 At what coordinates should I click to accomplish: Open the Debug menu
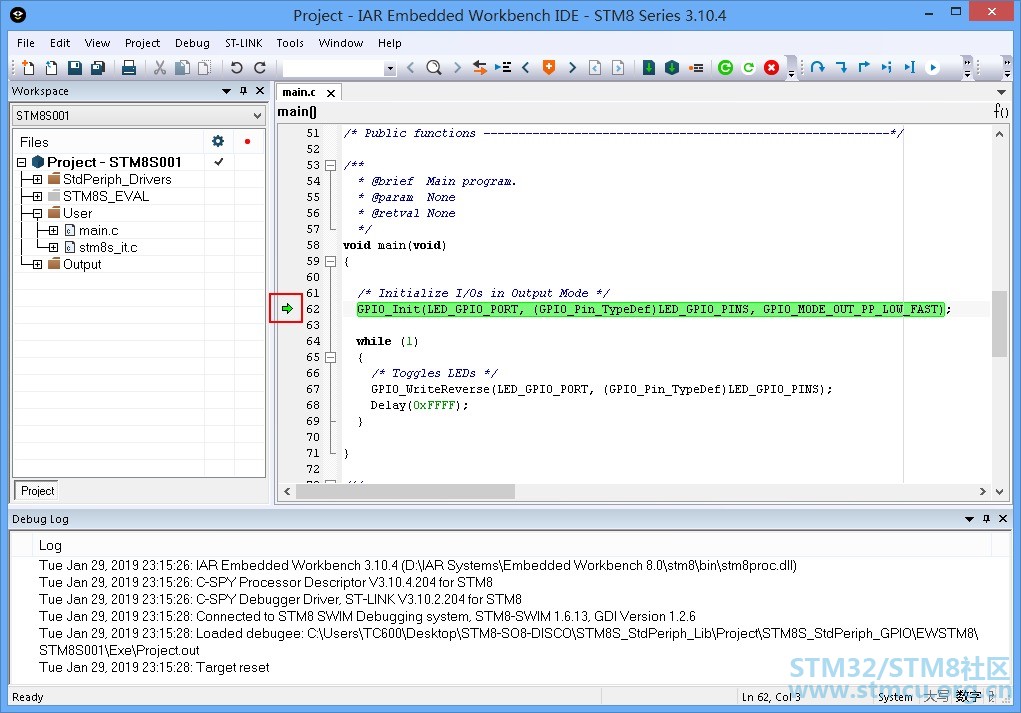(192, 43)
